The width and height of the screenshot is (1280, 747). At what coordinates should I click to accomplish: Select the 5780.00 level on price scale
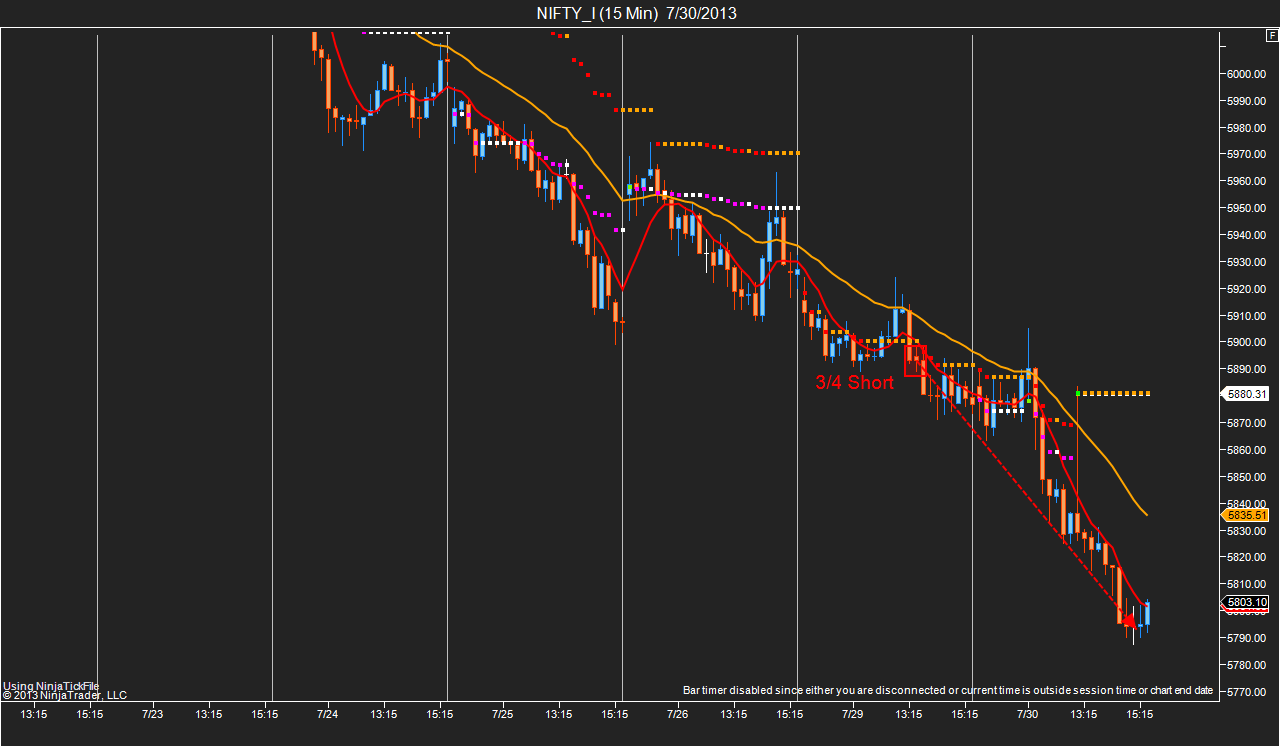coord(1247,666)
